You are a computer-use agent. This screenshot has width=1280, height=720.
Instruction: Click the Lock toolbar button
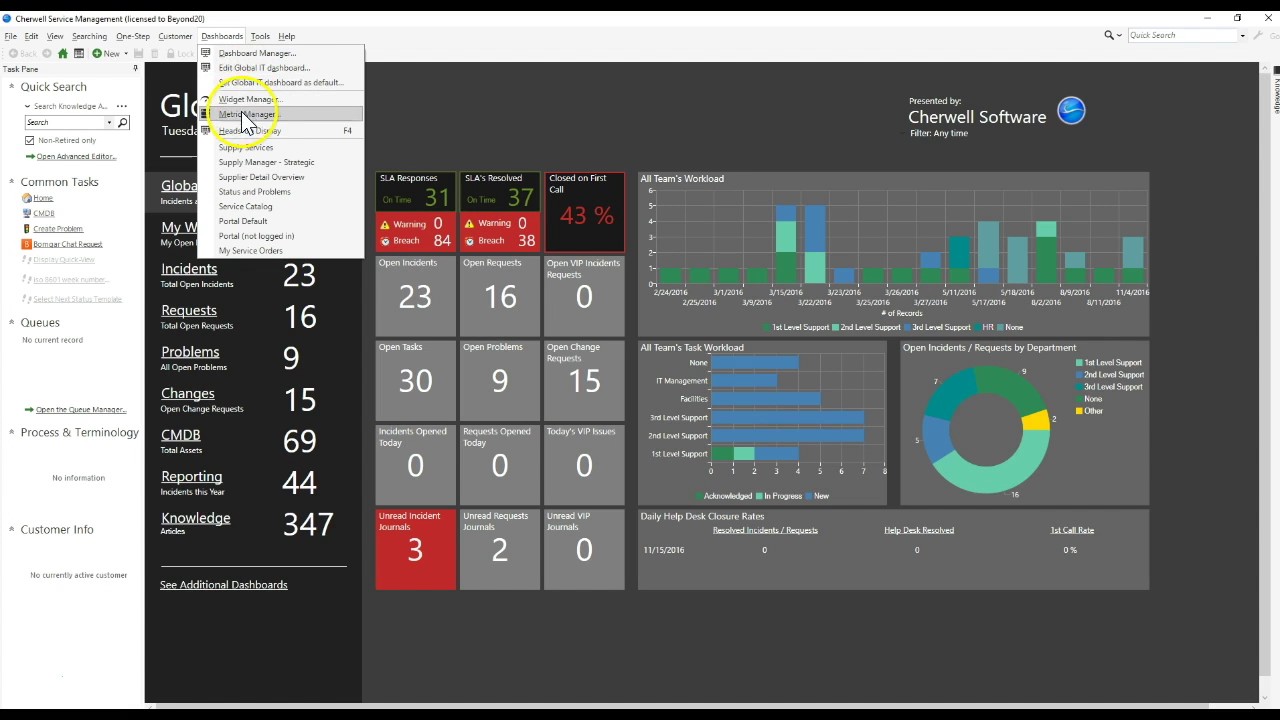point(179,54)
